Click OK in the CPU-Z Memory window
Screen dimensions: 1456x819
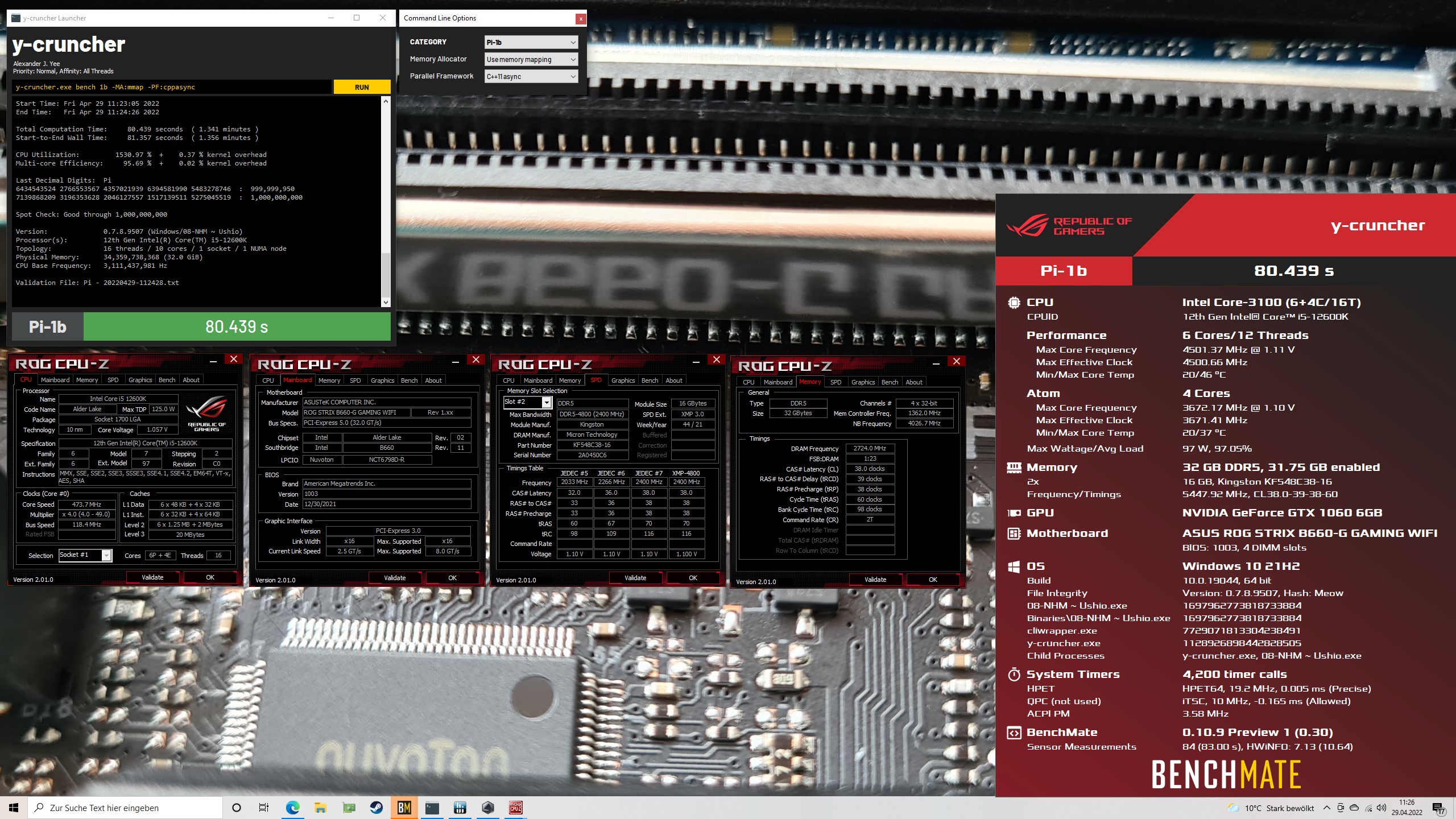[x=933, y=580]
